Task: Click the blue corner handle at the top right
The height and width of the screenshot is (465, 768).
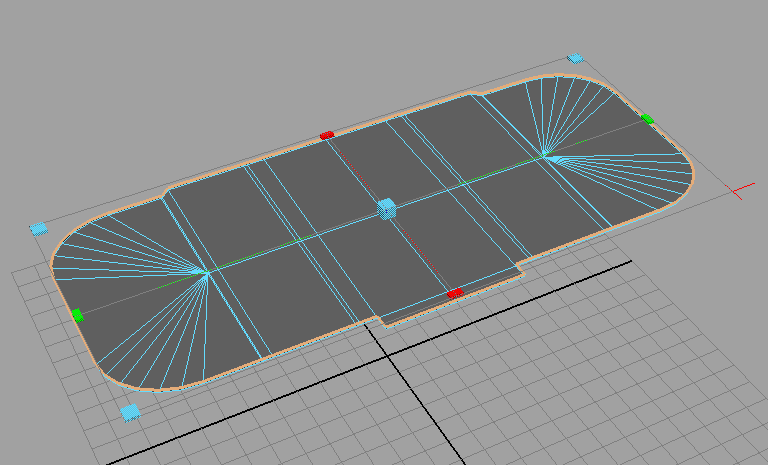Action: point(576,58)
